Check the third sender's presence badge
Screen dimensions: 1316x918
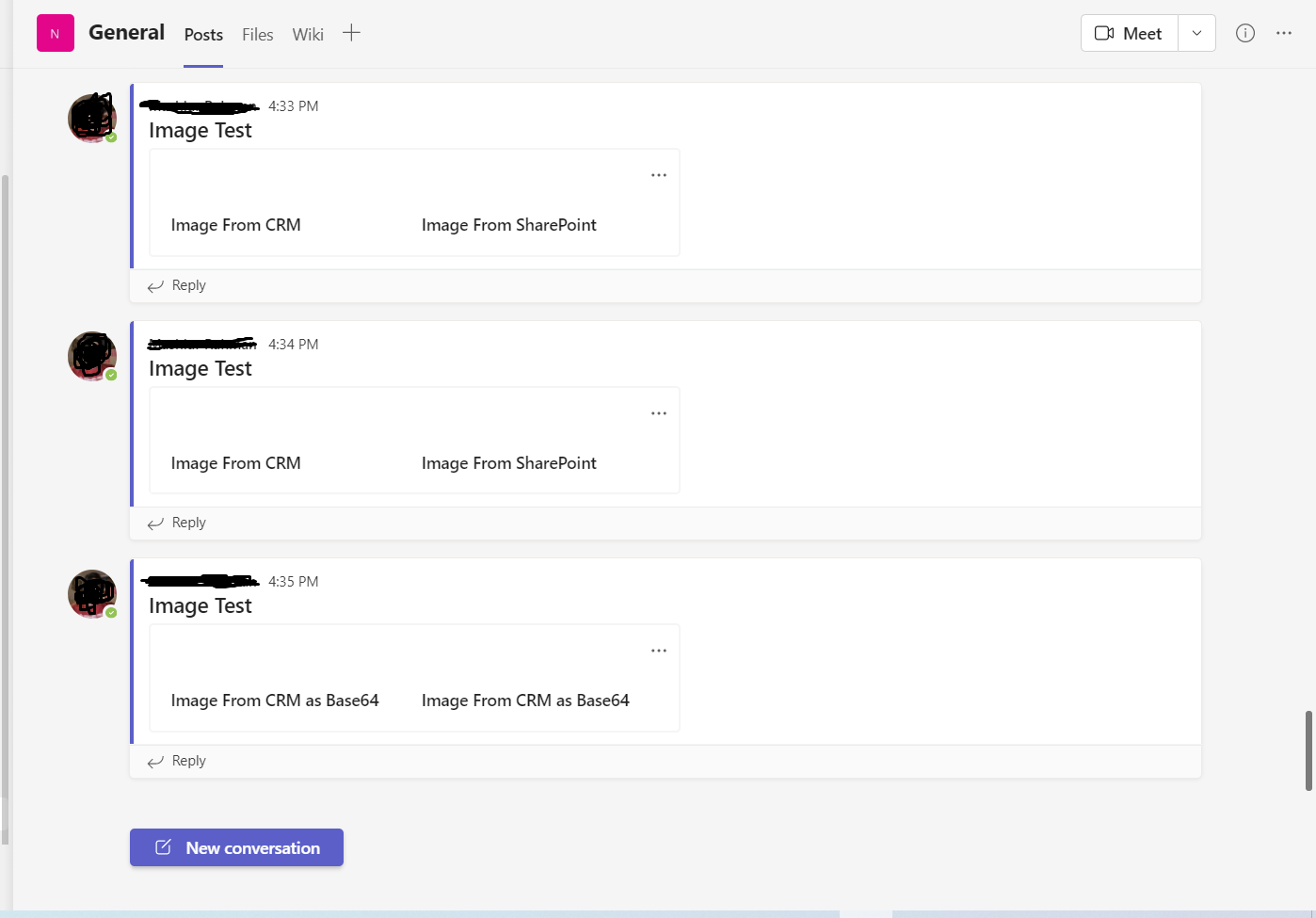pos(112,612)
